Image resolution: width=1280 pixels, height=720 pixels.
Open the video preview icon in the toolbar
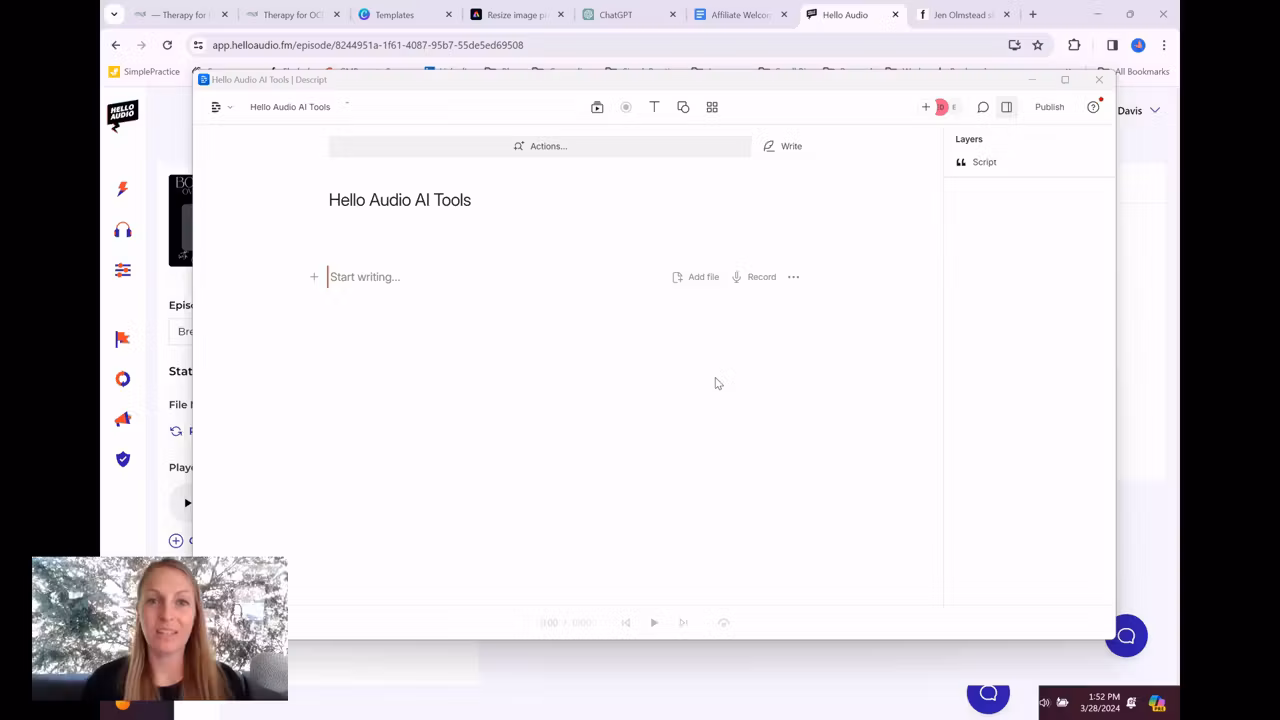pyautogui.click(x=597, y=107)
